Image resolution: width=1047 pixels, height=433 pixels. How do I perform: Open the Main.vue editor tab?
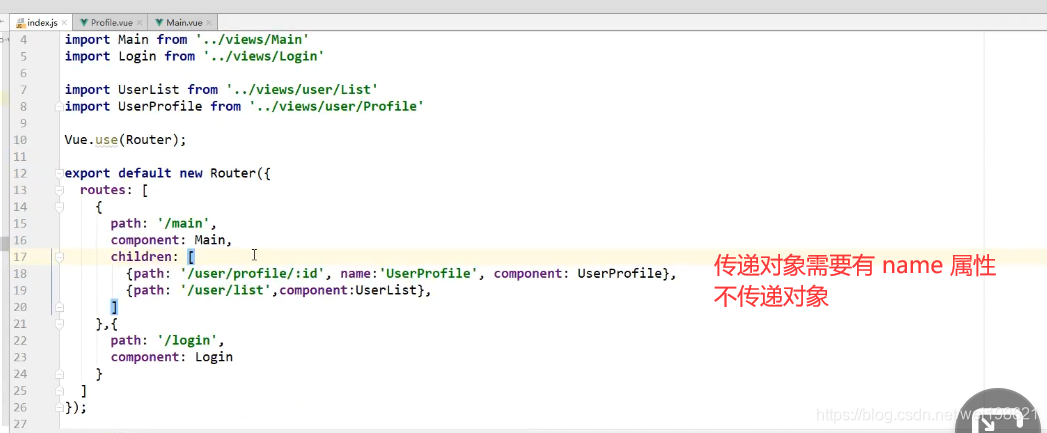click(183, 22)
